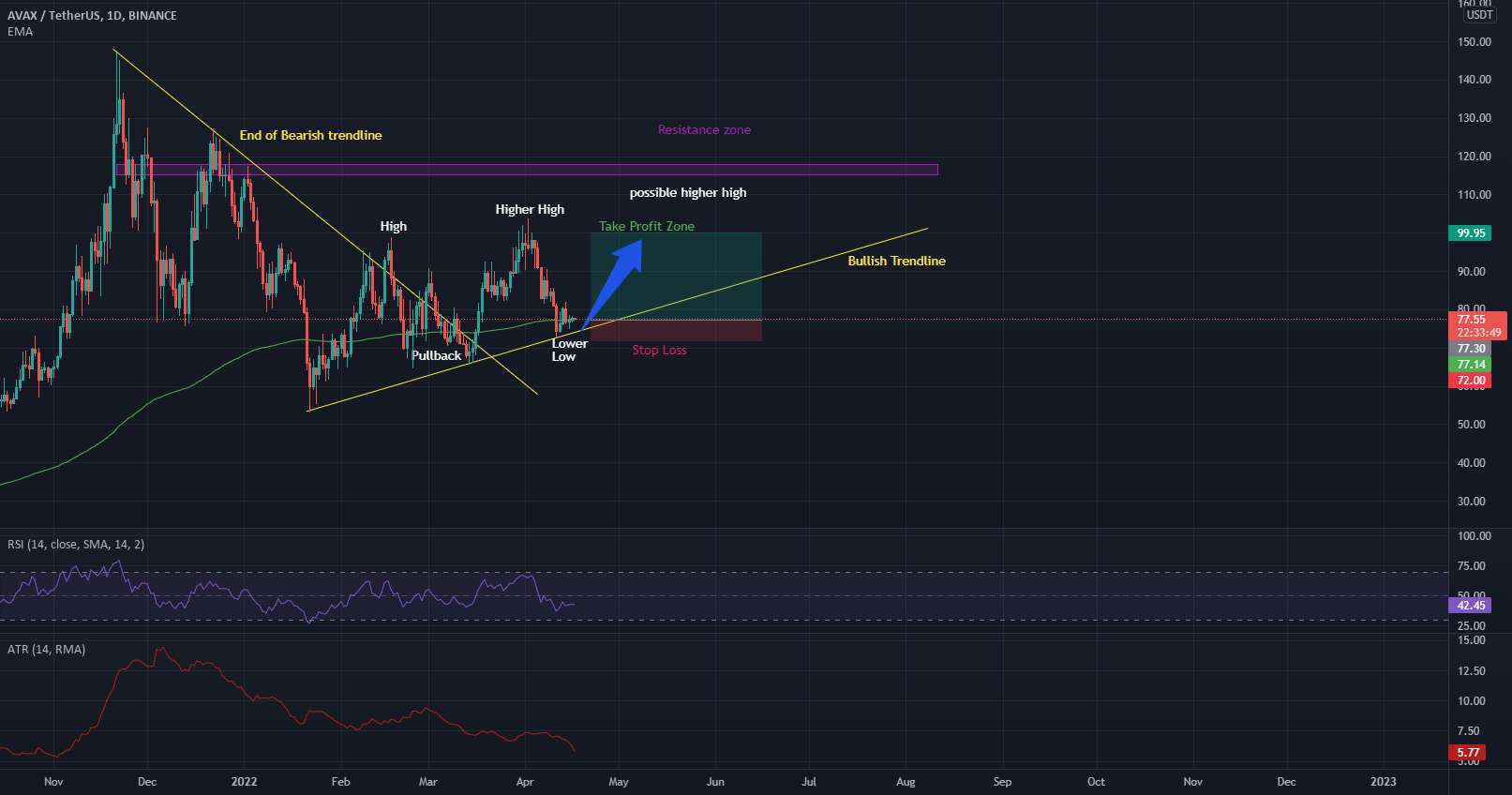Click the 30.00 price axis label
1512x795 pixels.
[1471, 502]
